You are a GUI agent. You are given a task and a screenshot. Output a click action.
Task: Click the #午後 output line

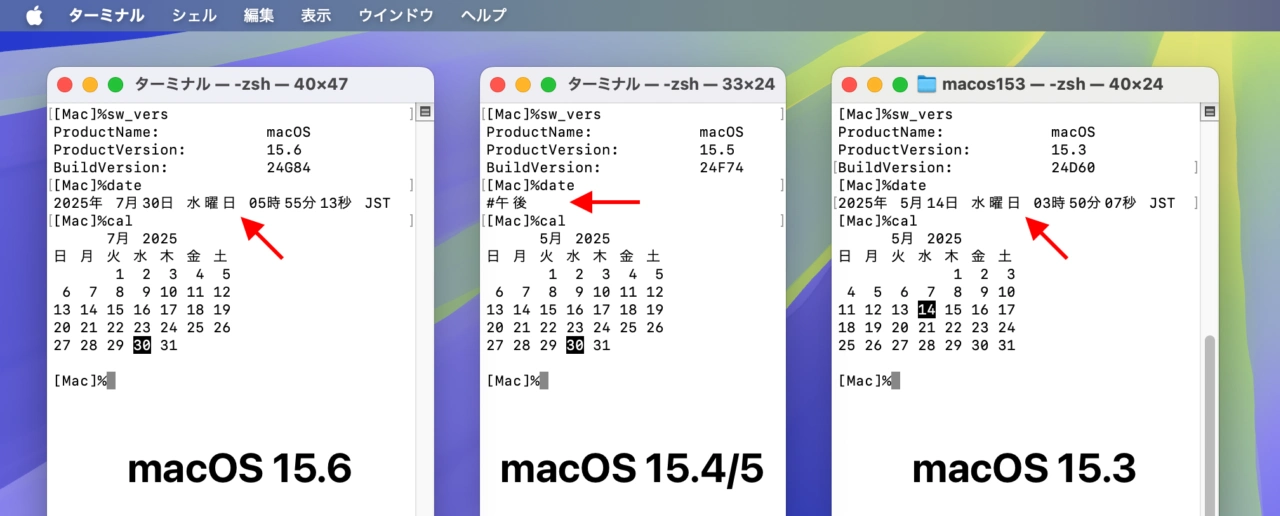507,203
